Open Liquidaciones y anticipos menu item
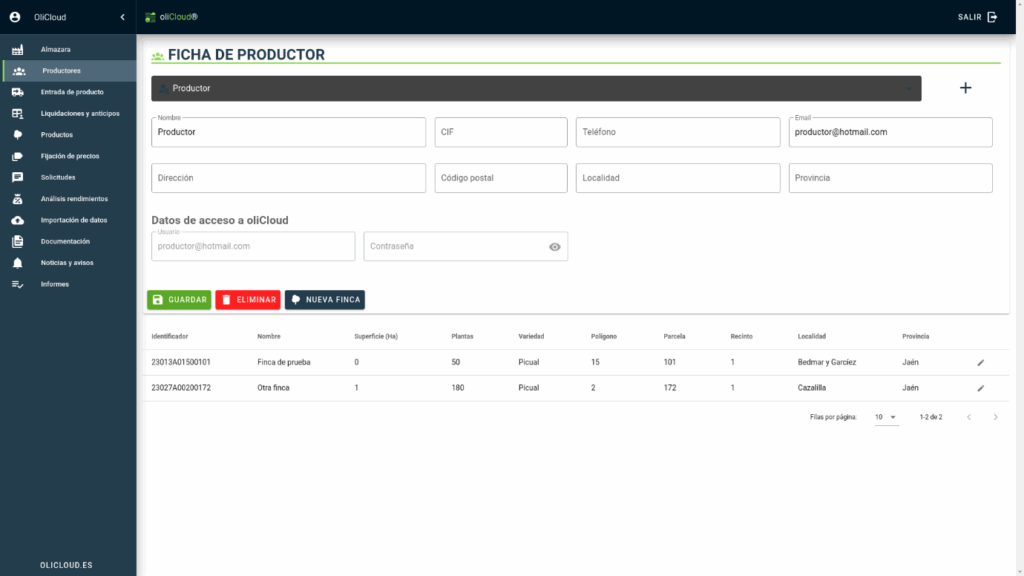Viewport: 1024px width, 576px height. click(79, 113)
